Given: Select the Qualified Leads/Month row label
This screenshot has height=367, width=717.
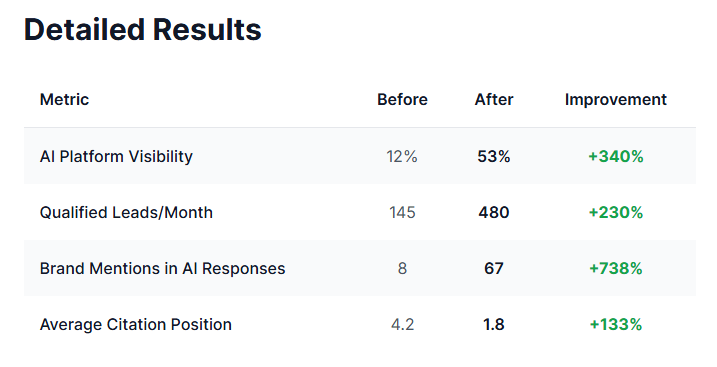Looking at the screenshot, I should click(126, 213).
